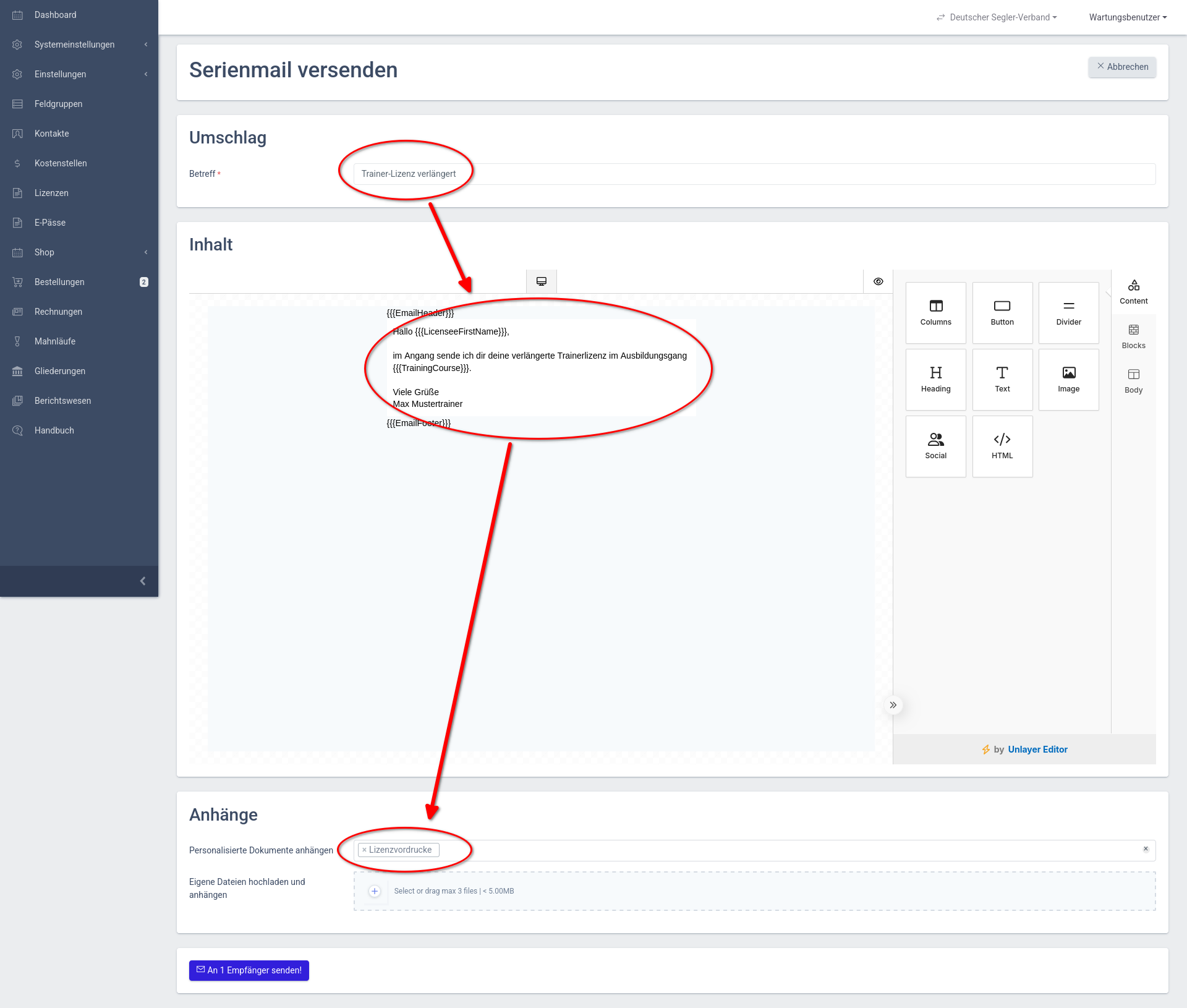Select the Divider content tool
The image size is (1187, 1008).
pyautogui.click(x=1068, y=313)
